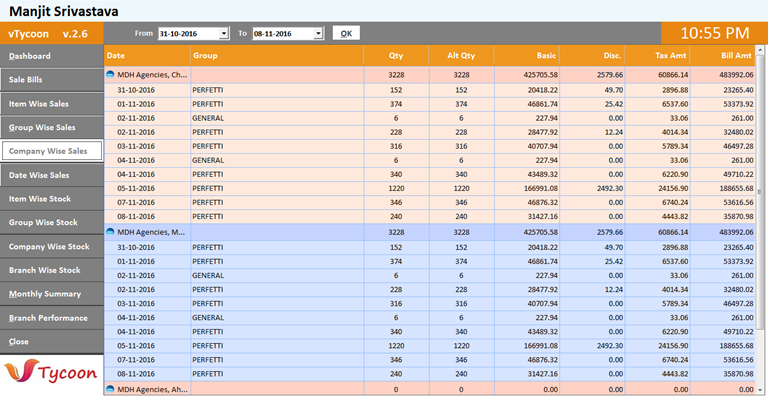
Task: Open Company Wise Stock
Action: [51, 247]
